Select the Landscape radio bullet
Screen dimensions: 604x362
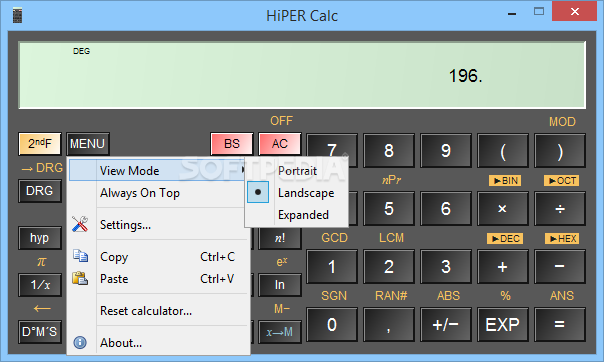[258, 192]
